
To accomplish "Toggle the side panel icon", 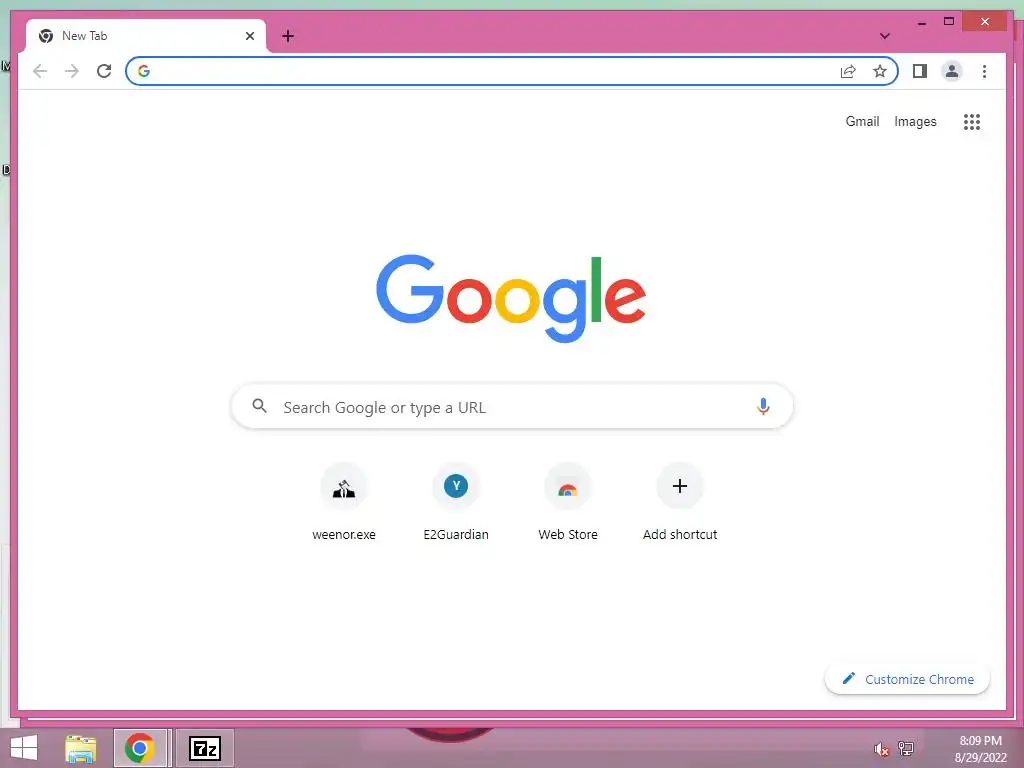I will pyautogui.click(x=920, y=71).
